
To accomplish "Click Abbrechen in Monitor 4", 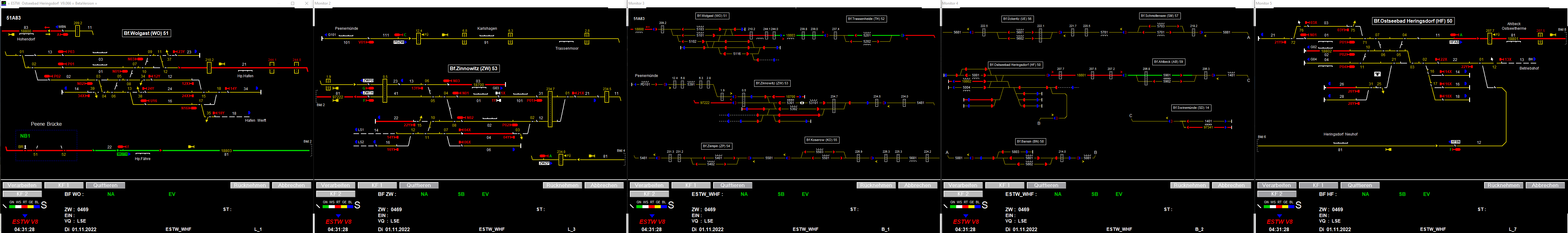I will pos(1231,185).
